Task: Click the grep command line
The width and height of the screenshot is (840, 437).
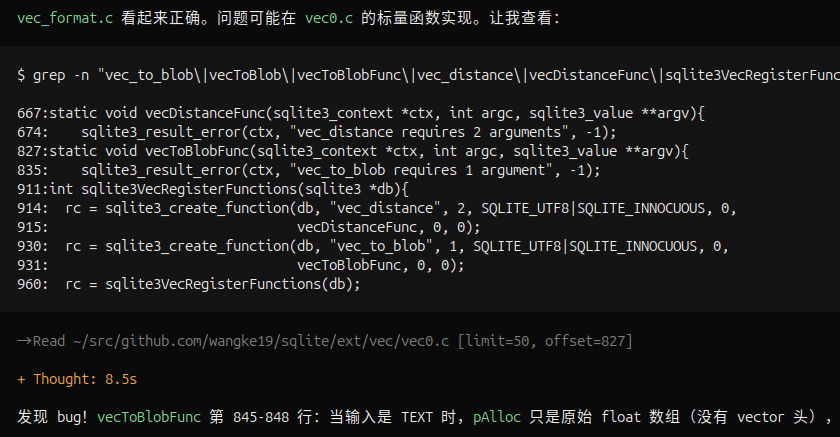Action: coord(429,75)
